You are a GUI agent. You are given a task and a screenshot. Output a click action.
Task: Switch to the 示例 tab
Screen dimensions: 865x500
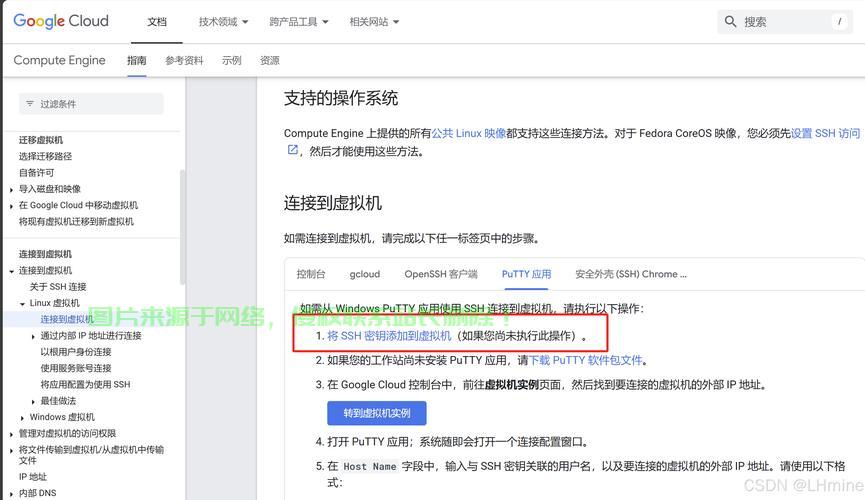[x=232, y=60]
